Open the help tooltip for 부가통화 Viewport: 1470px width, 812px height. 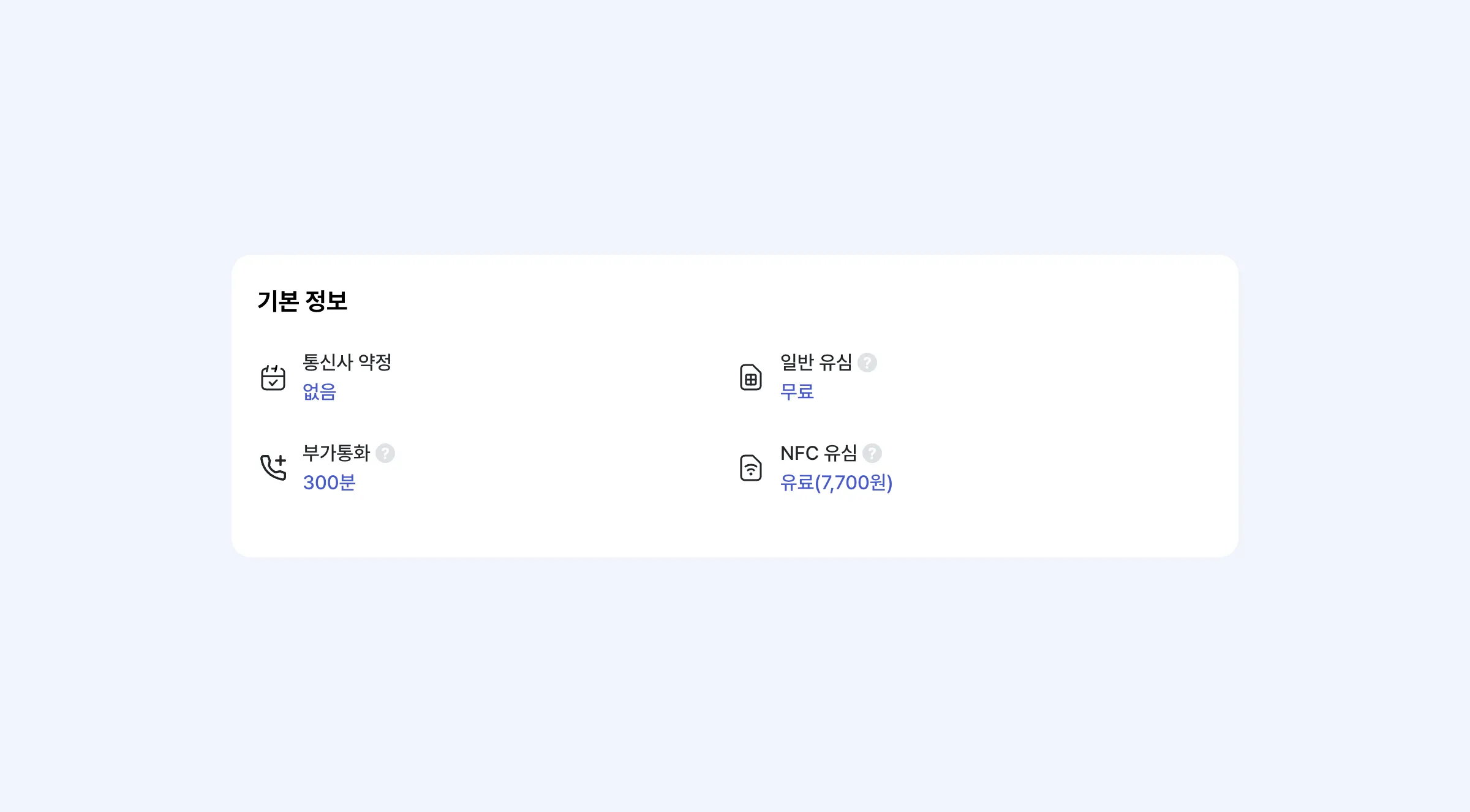tap(385, 453)
